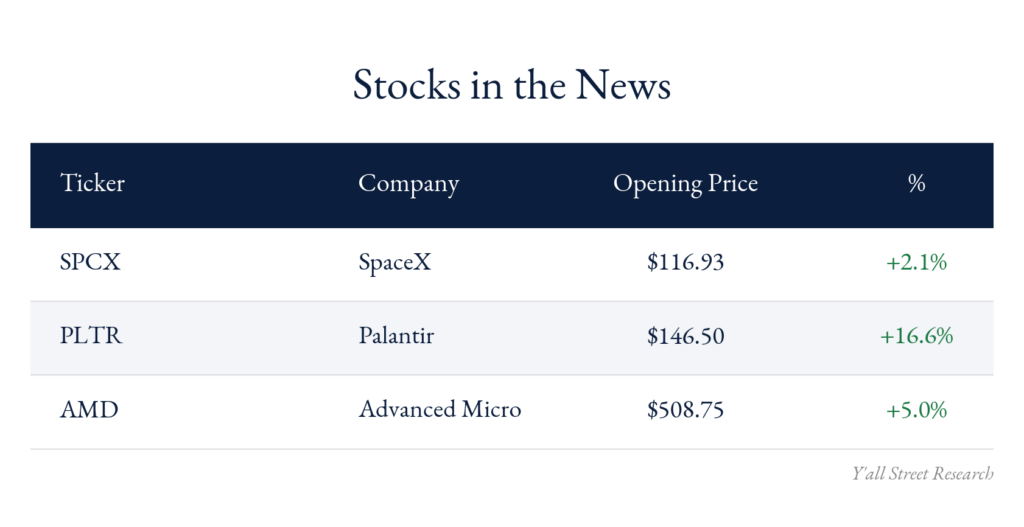The image size is (1024, 527).
Task: Click the Palantir company name
Action: (x=396, y=335)
